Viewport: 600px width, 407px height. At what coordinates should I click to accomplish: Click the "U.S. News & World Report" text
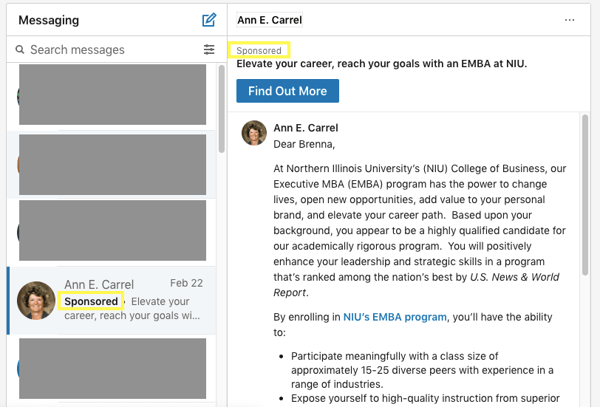coord(416,285)
